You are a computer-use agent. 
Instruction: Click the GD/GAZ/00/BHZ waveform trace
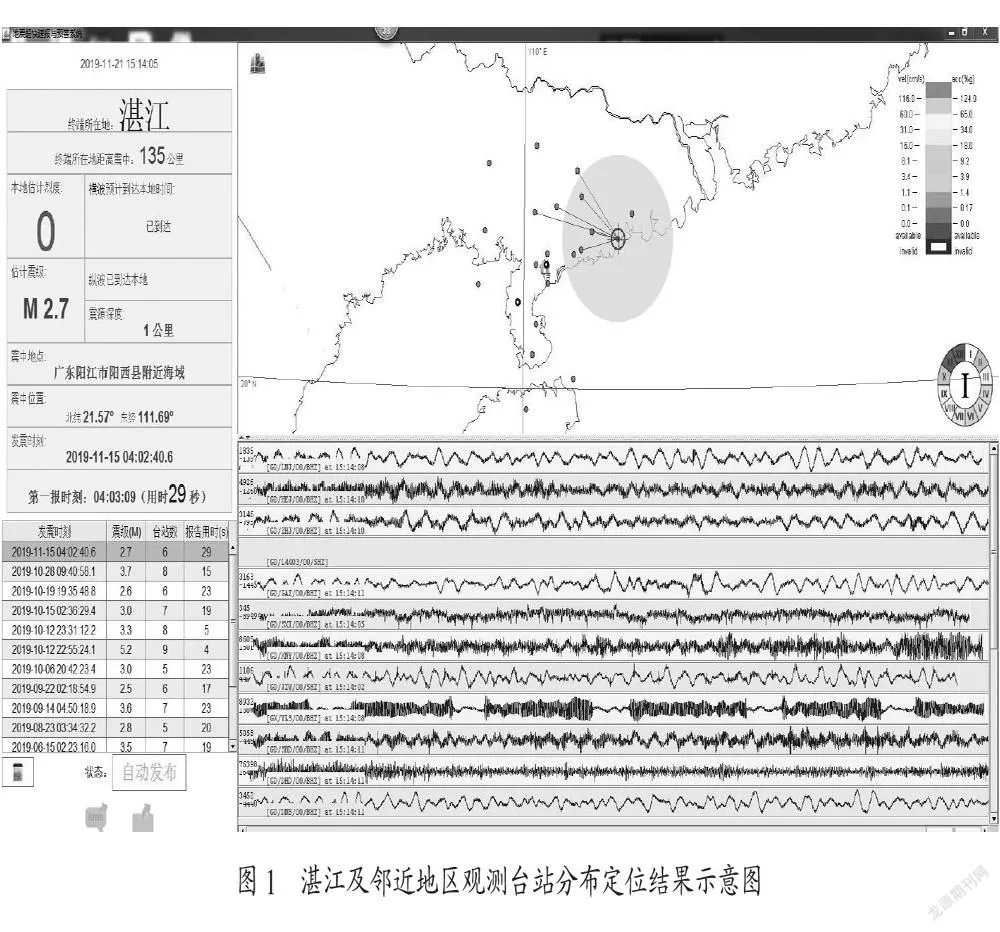click(614, 582)
